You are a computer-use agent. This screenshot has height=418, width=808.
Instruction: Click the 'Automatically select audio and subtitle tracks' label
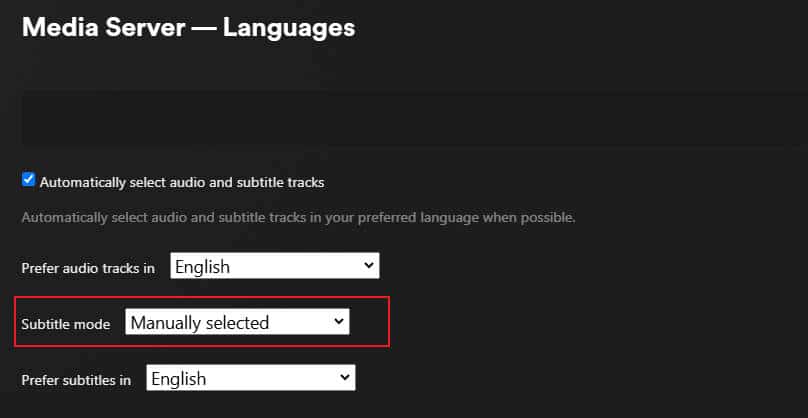coord(181,182)
